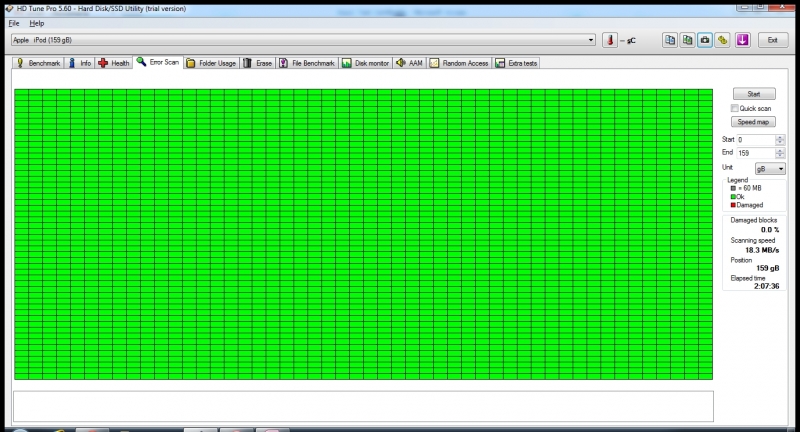Viewport: 800px width, 432px height.
Task: Open the Unit gB dropdown
Action: [x=770, y=169]
